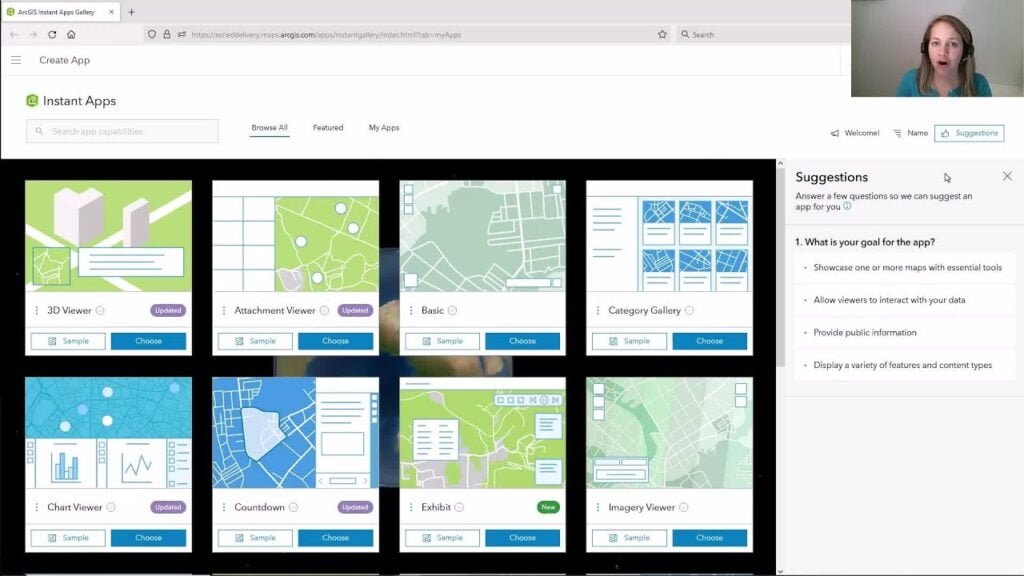This screenshot has height=576, width=1024.
Task: Switch to the Featured tab
Action: pyautogui.click(x=328, y=128)
